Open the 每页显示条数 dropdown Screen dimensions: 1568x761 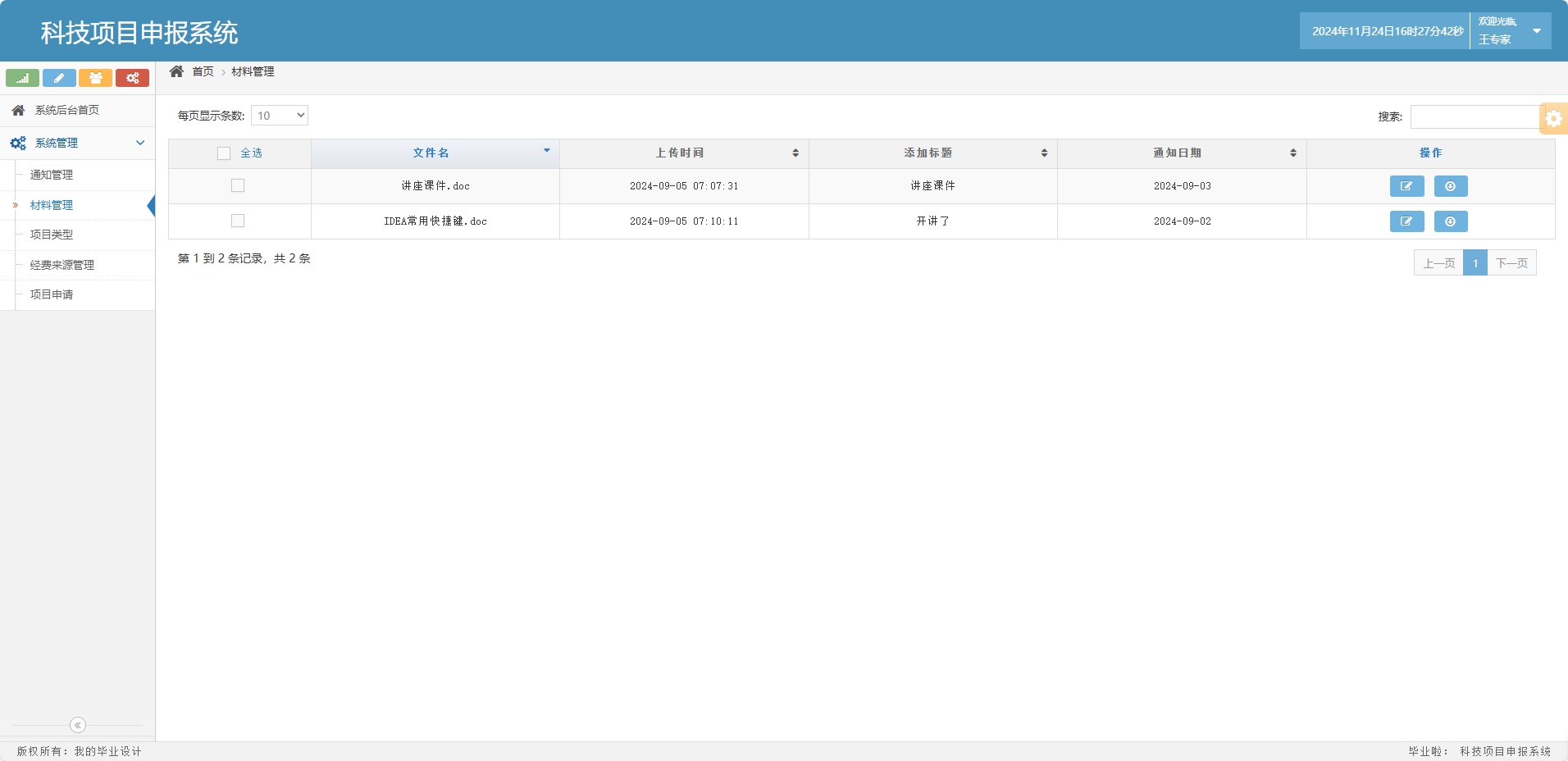click(279, 116)
